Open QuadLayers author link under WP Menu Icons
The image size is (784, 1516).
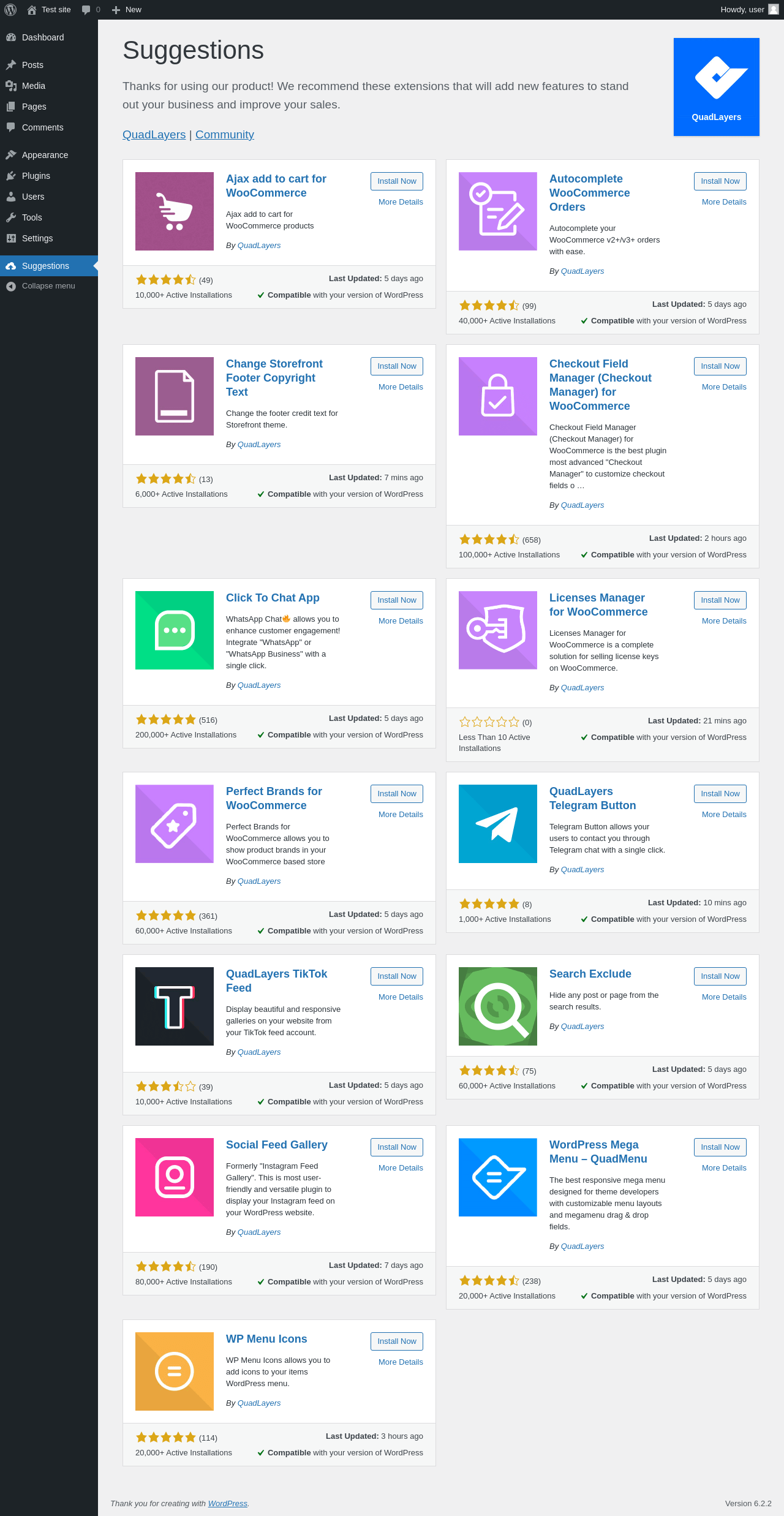259,1403
